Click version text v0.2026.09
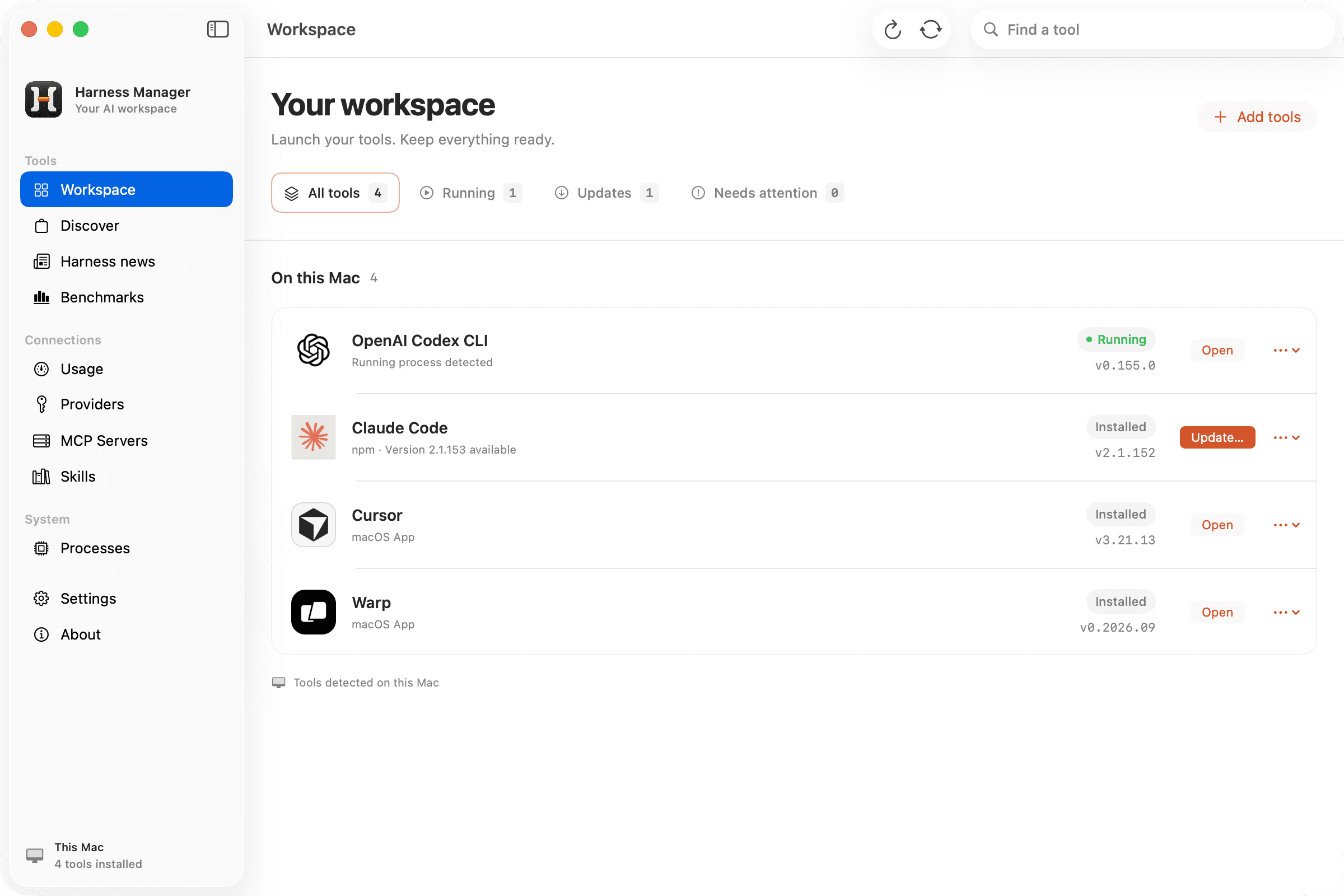Image resolution: width=1344 pixels, height=896 pixels. (x=1117, y=627)
